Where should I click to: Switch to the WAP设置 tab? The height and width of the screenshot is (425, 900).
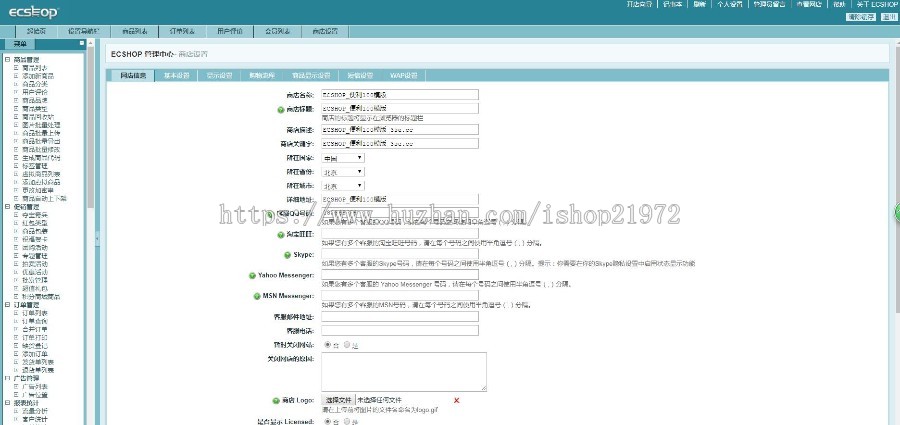pos(404,75)
